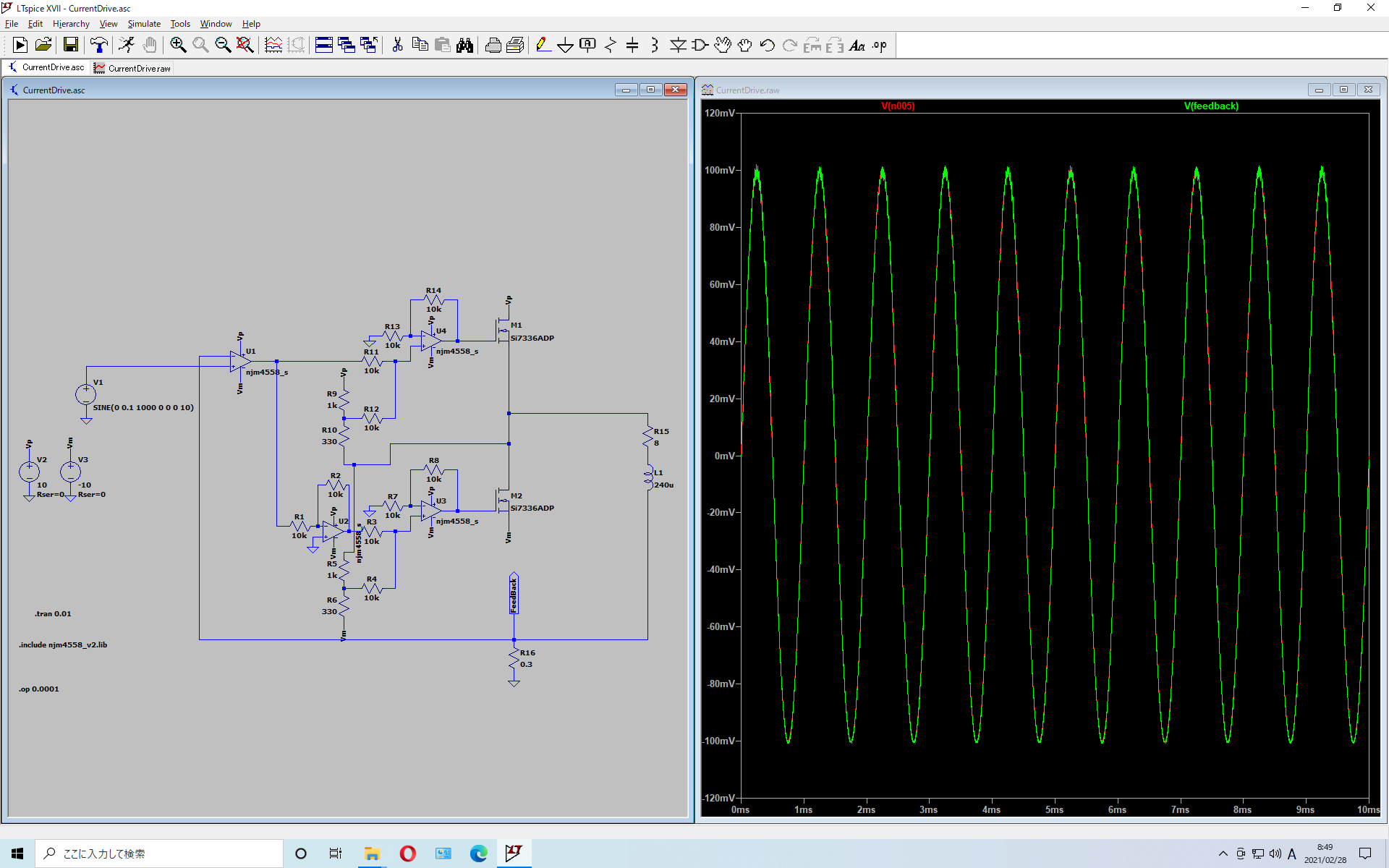The image size is (1389, 868).
Task: Click the New Schematic toolbar icon
Action: (20, 46)
